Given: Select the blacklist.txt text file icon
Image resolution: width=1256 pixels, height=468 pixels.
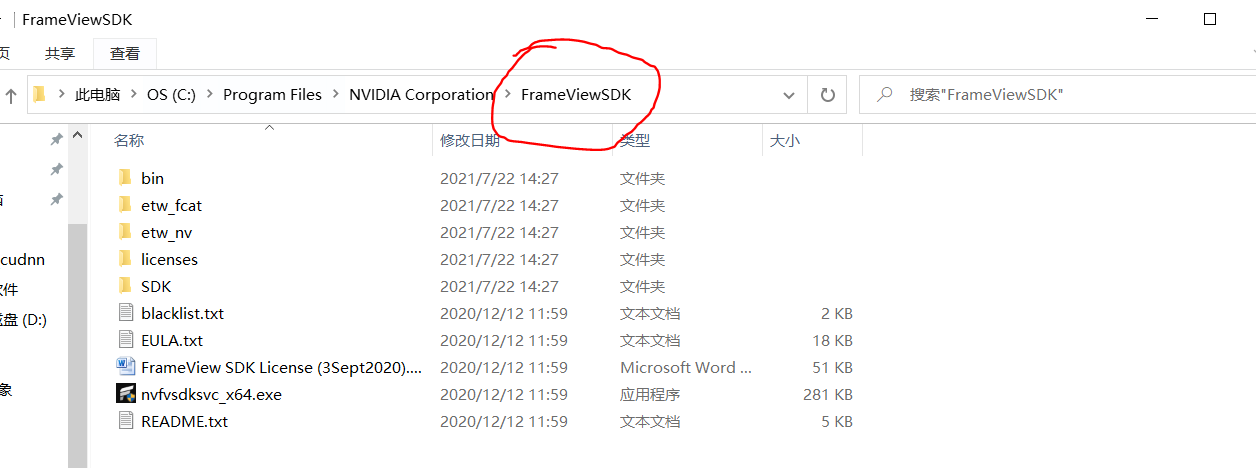Looking at the screenshot, I should pos(125,313).
